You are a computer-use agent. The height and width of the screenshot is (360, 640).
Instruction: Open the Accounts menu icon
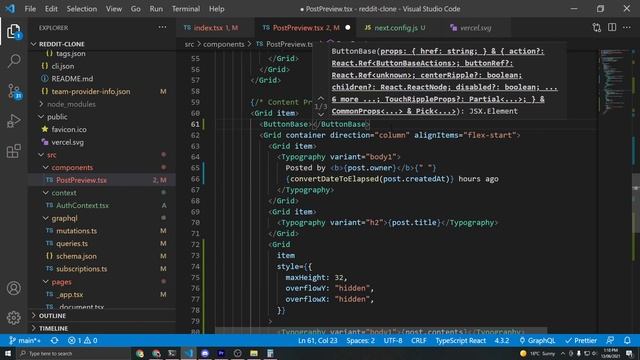click(x=13, y=288)
